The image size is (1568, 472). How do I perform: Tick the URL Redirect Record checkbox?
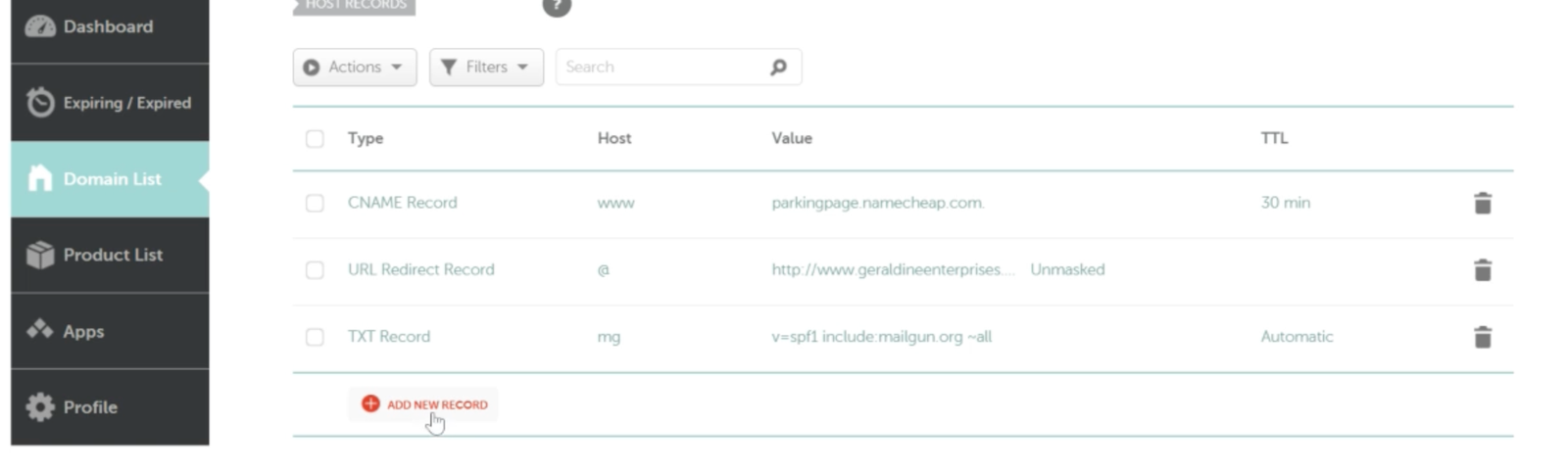coord(315,270)
